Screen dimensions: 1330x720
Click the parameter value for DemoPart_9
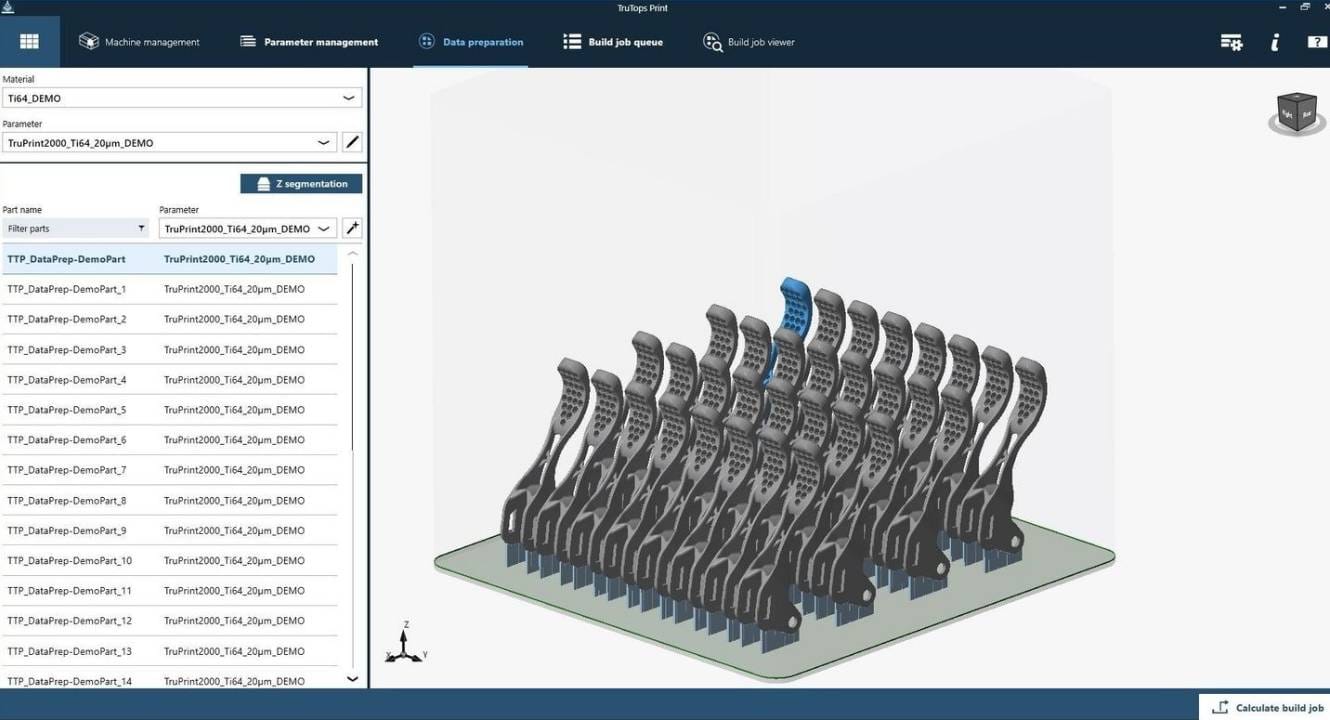[x=234, y=531]
